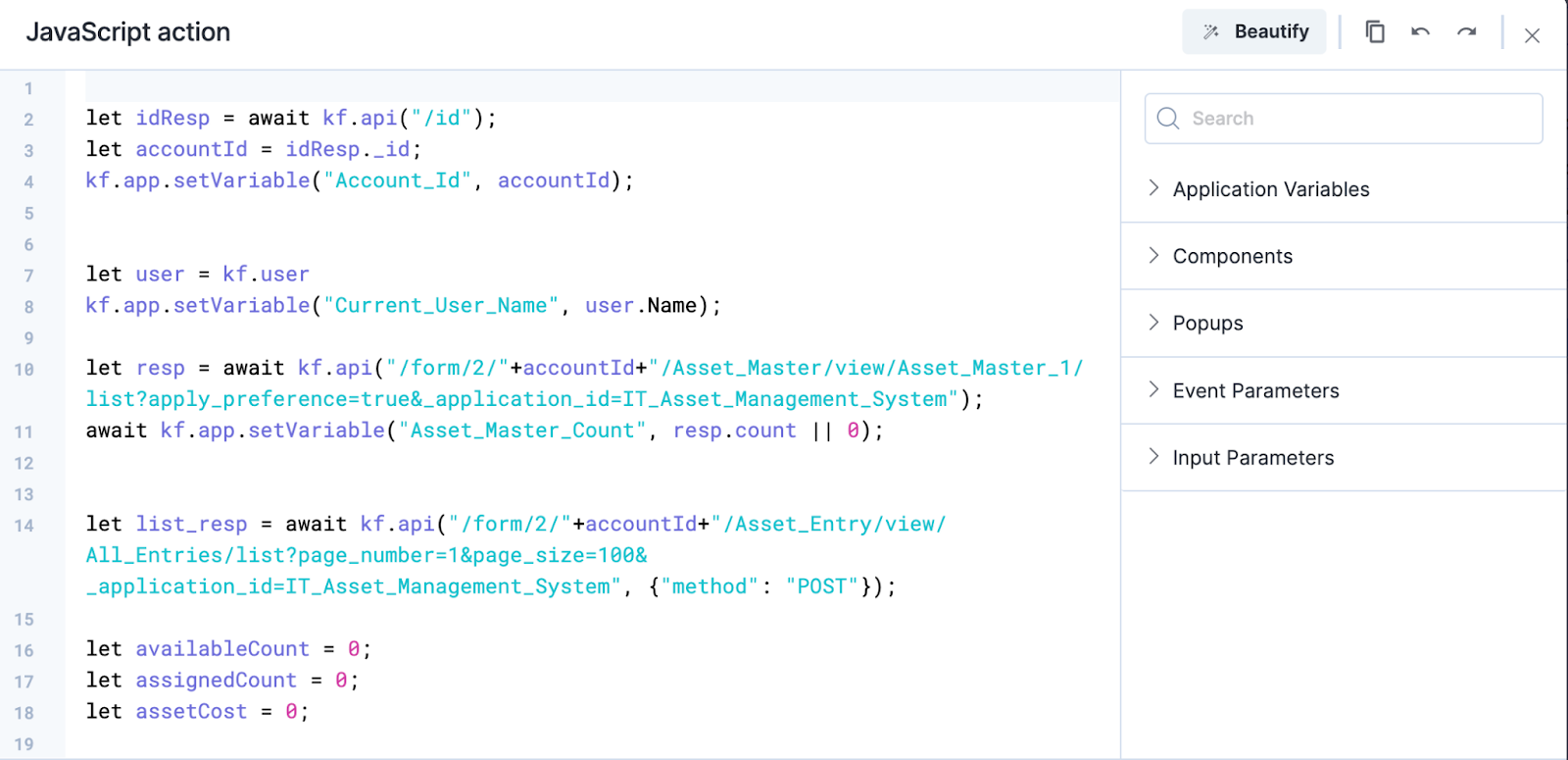Click line number 14 in gutter
The height and width of the screenshot is (760, 1568).
pos(24,526)
